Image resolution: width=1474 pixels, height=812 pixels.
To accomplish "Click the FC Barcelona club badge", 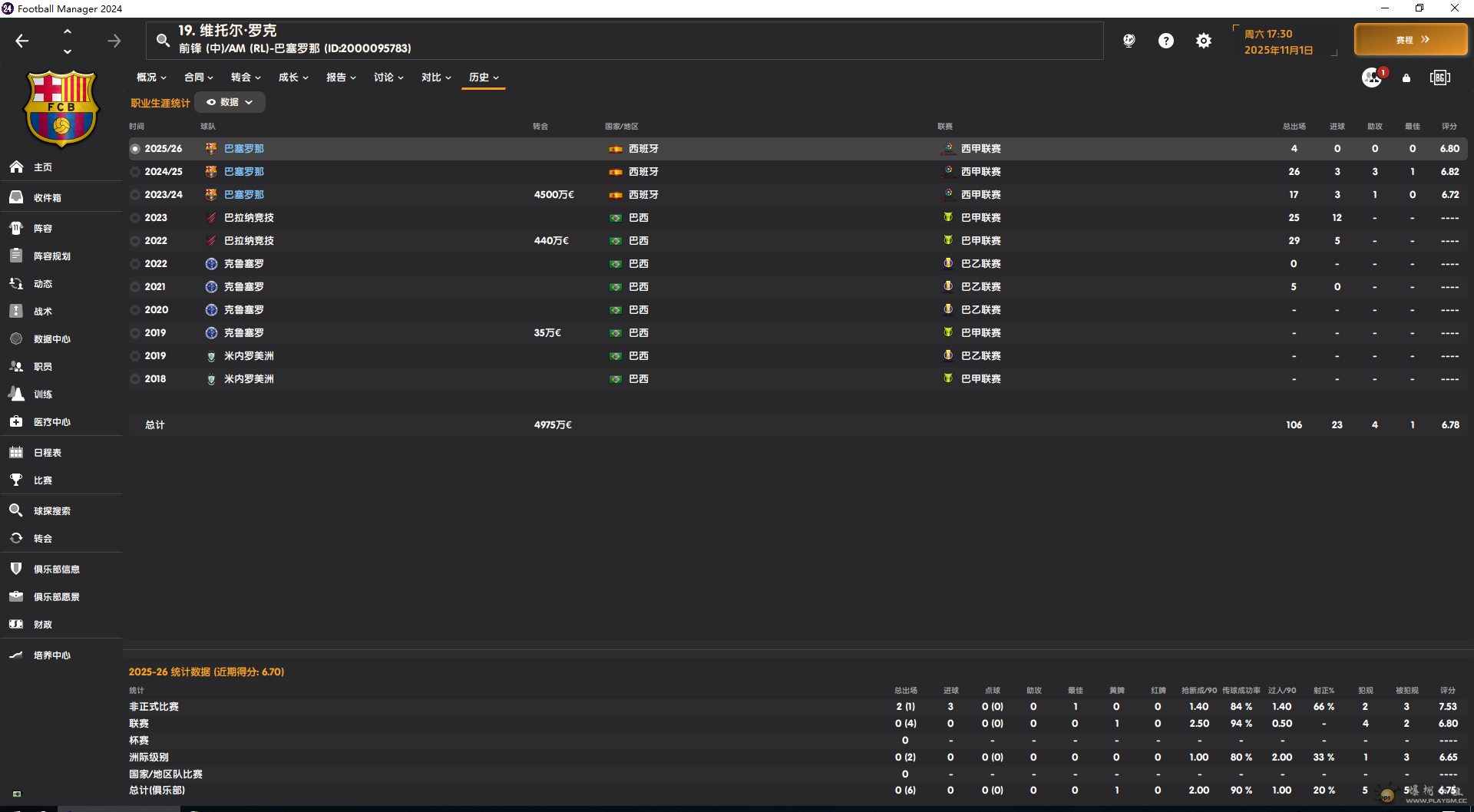I will (61, 107).
